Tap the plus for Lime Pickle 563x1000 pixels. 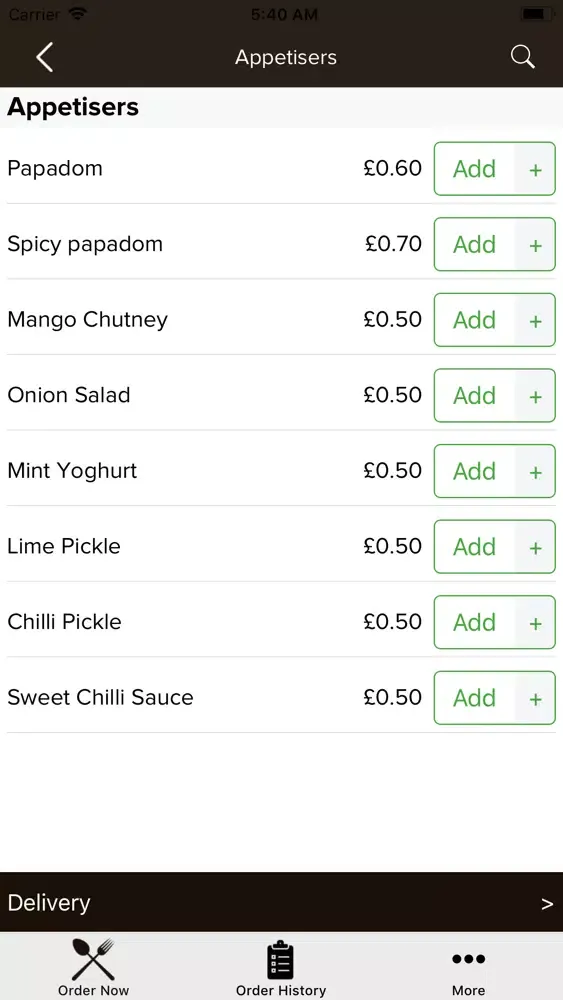tap(536, 547)
